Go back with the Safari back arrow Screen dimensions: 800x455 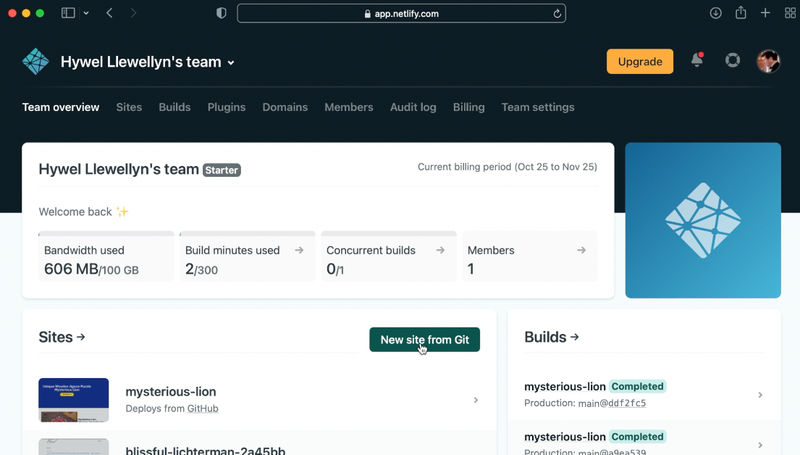(109, 13)
